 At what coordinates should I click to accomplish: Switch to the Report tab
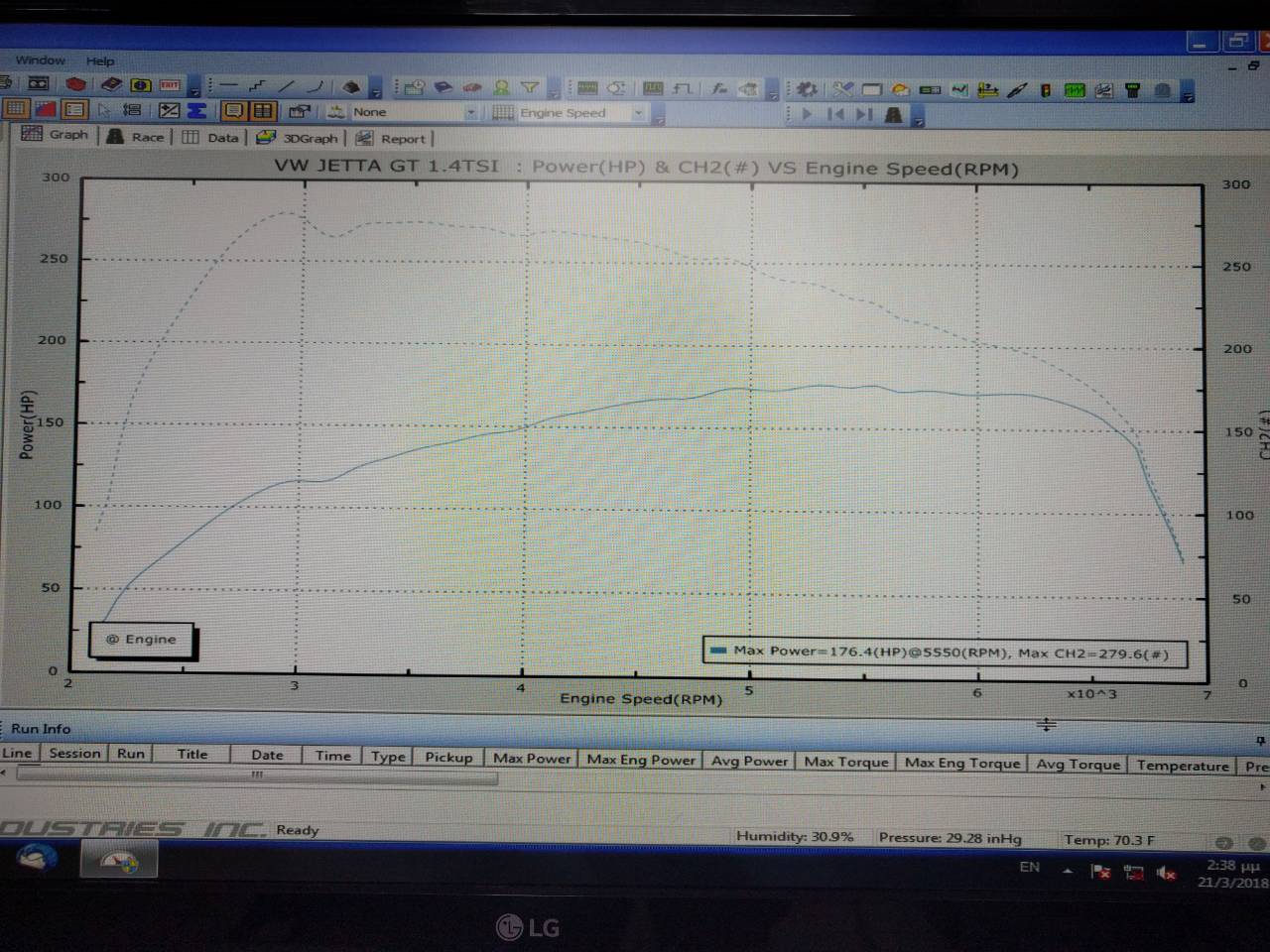click(391, 139)
